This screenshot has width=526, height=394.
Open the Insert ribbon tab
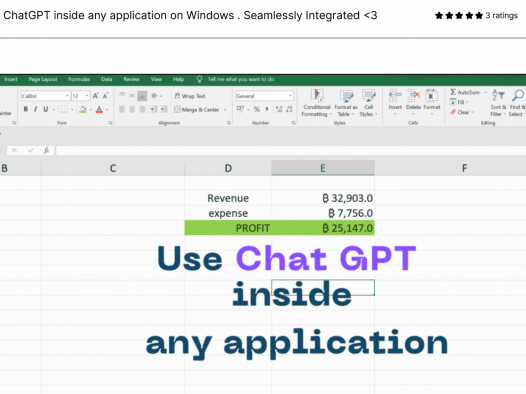click(x=11, y=79)
